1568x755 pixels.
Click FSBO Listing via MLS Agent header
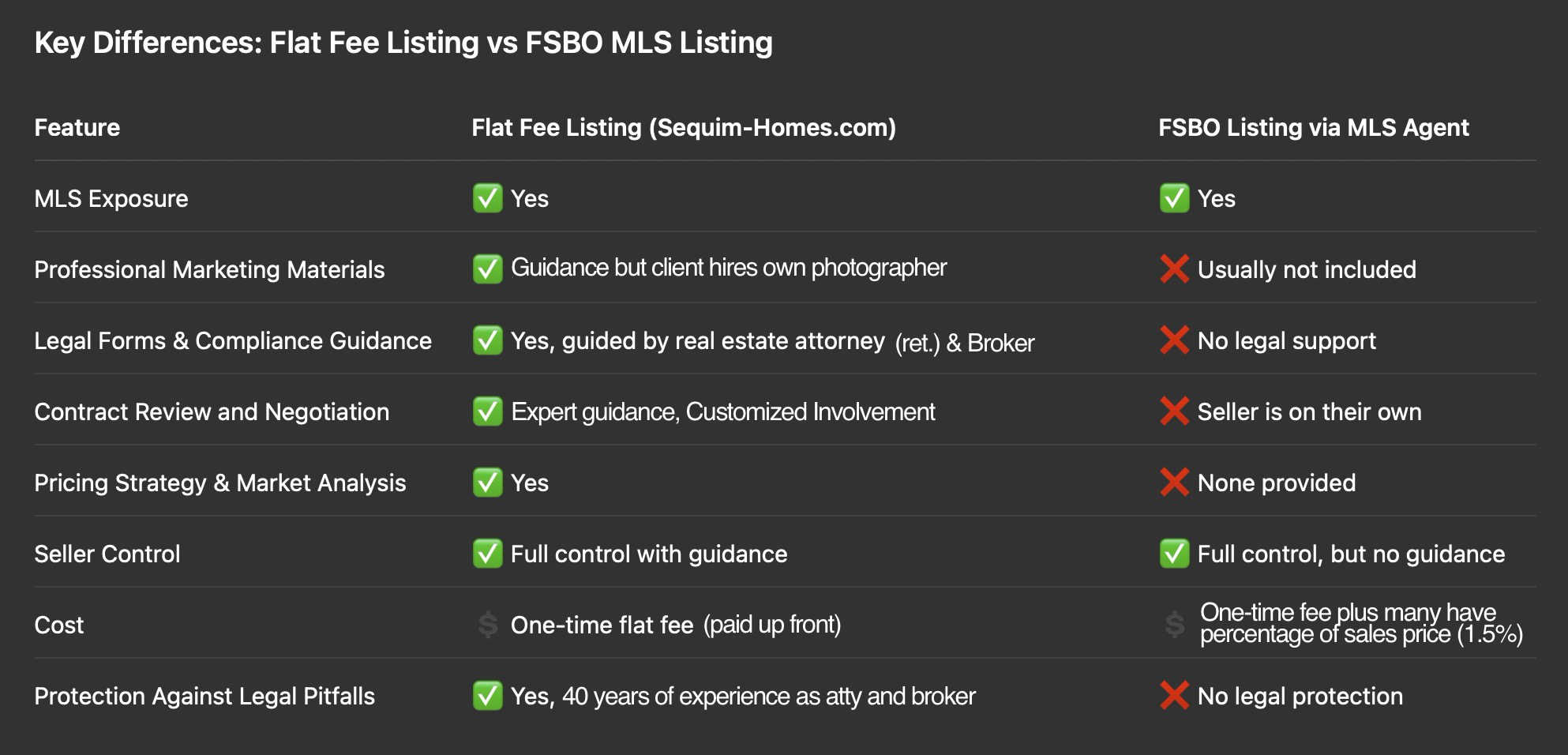pos(1314,127)
